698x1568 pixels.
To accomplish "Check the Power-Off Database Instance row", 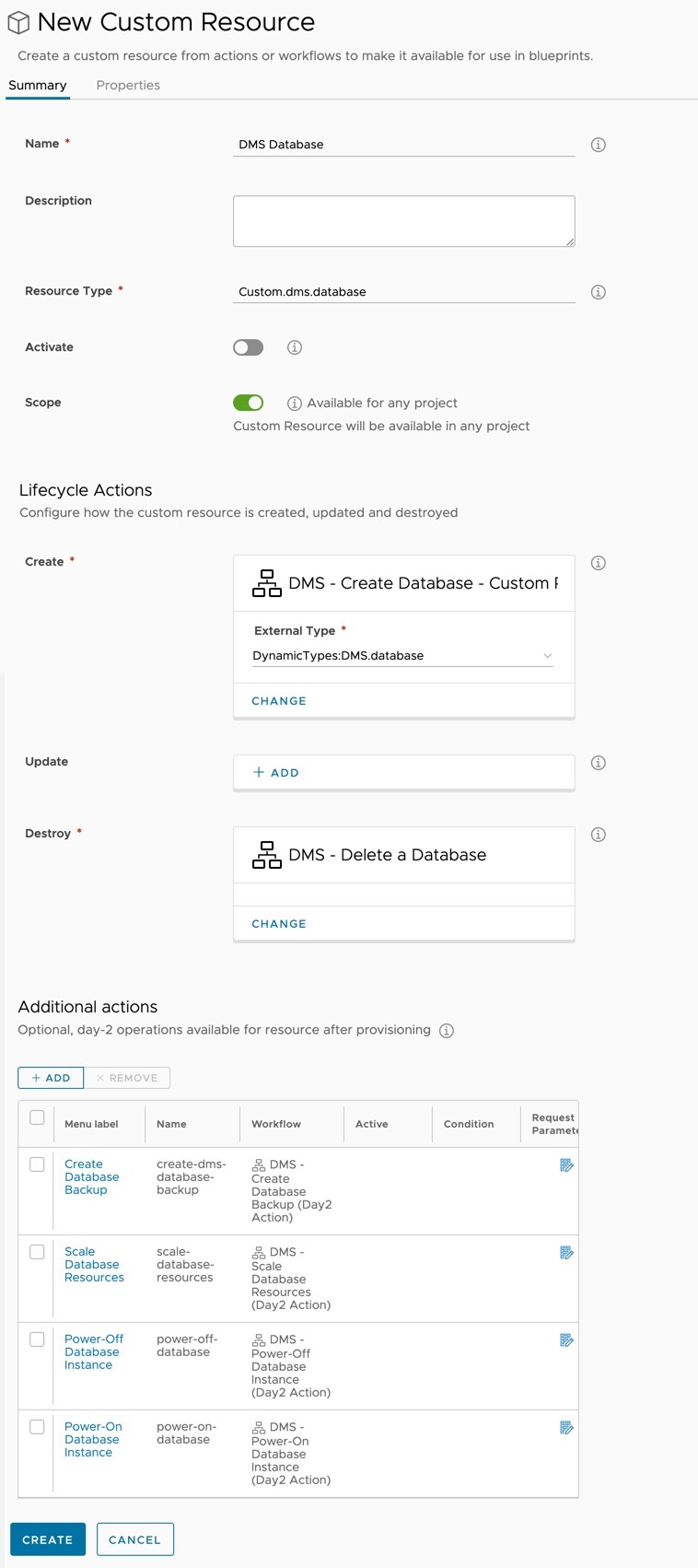I will (37, 1340).
